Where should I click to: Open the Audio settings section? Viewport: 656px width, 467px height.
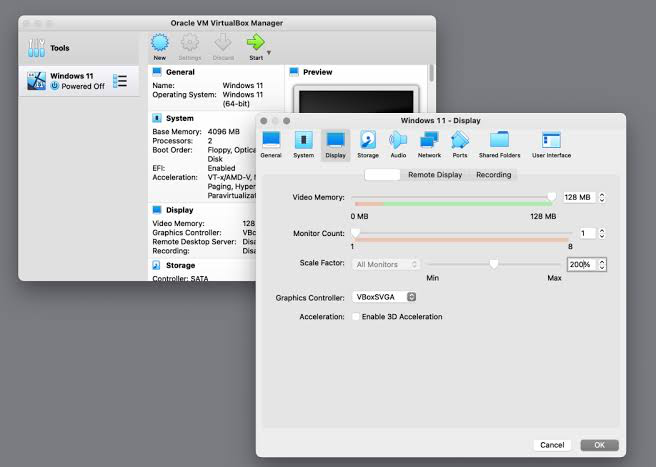tap(398, 144)
